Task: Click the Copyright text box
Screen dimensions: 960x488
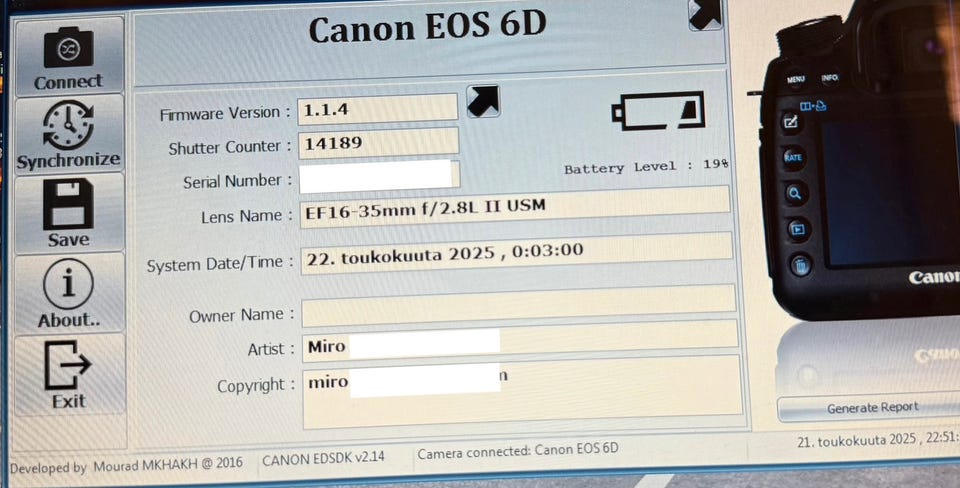Action: pyautogui.click(x=522, y=391)
